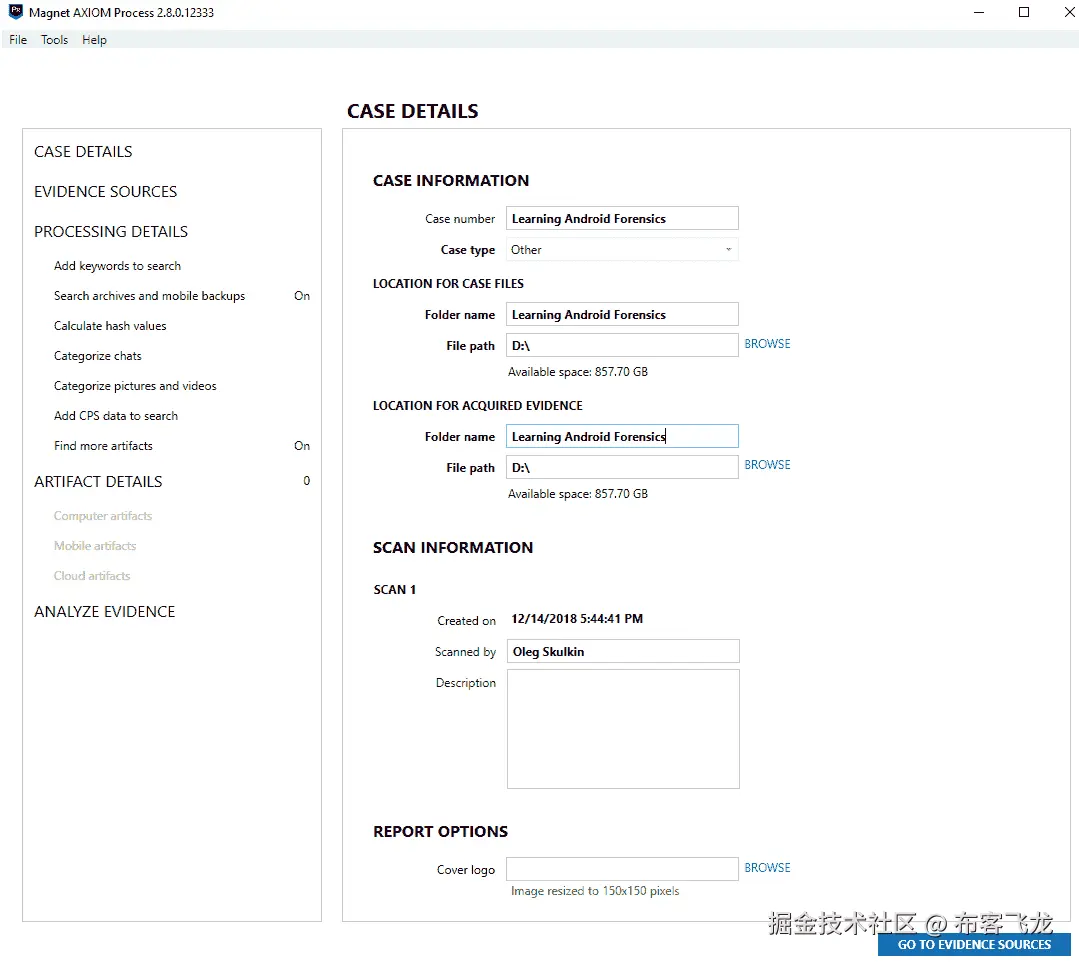Click the Description text area
This screenshot has height=963, width=1079.
[x=623, y=729]
